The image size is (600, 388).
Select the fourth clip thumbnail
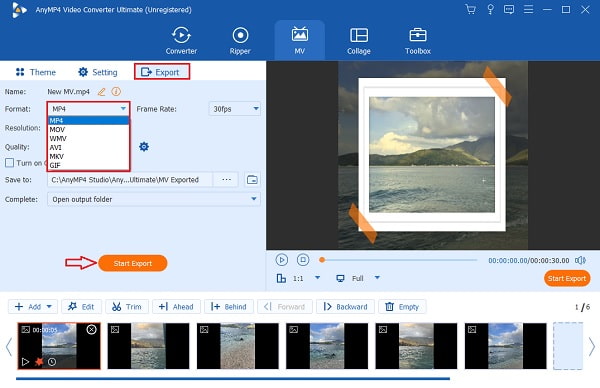pos(327,346)
